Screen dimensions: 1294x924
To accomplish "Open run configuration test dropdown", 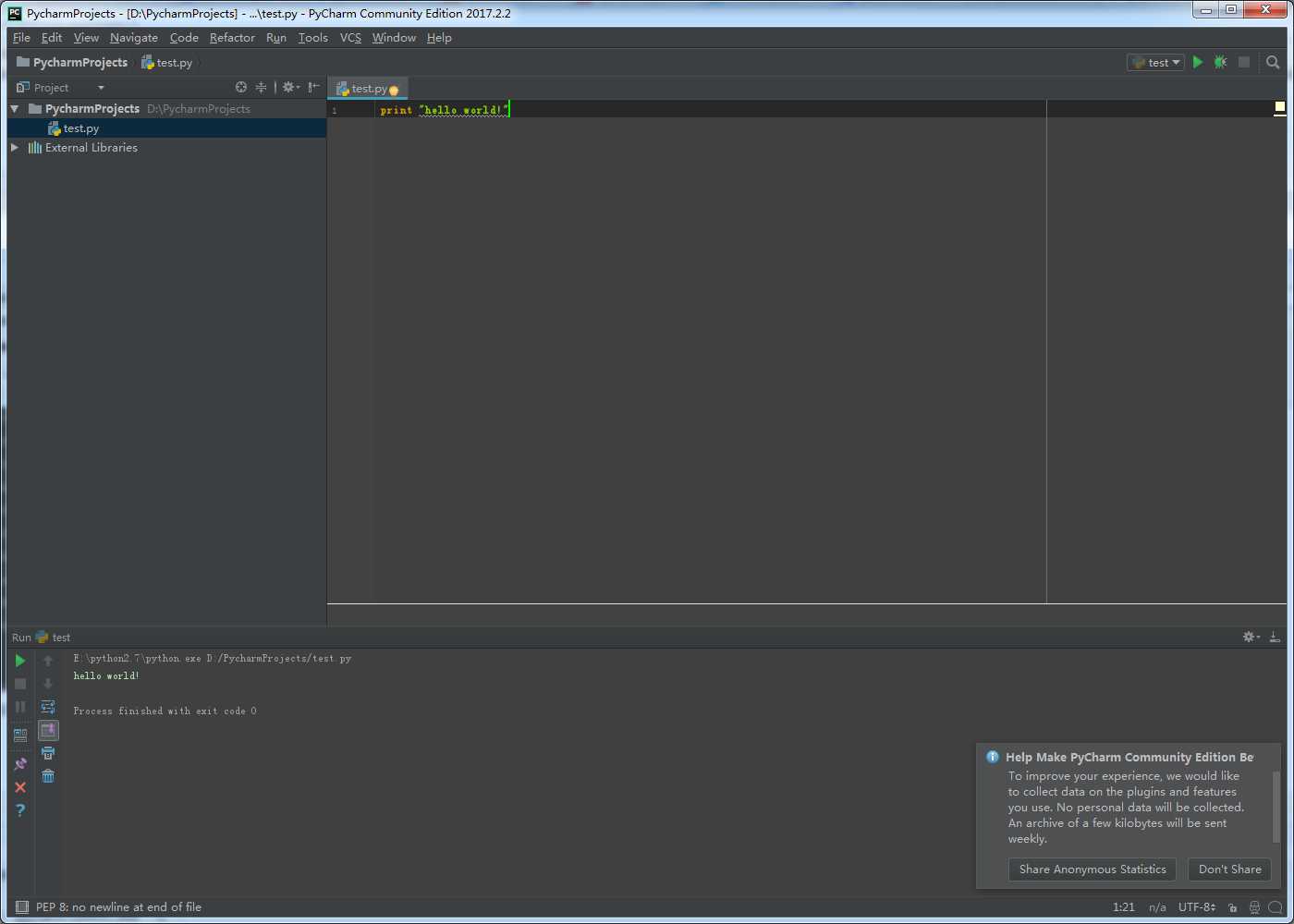I will [x=1155, y=62].
